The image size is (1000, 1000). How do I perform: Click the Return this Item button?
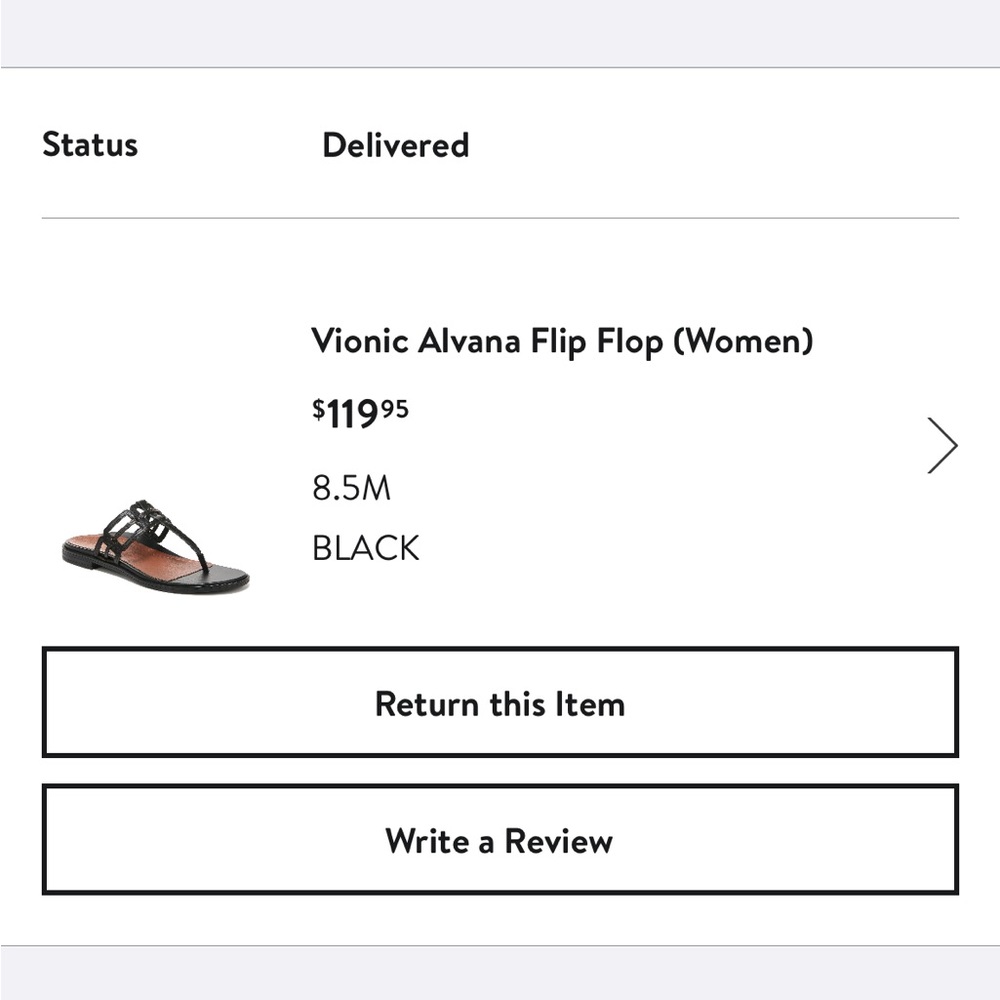point(500,703)
